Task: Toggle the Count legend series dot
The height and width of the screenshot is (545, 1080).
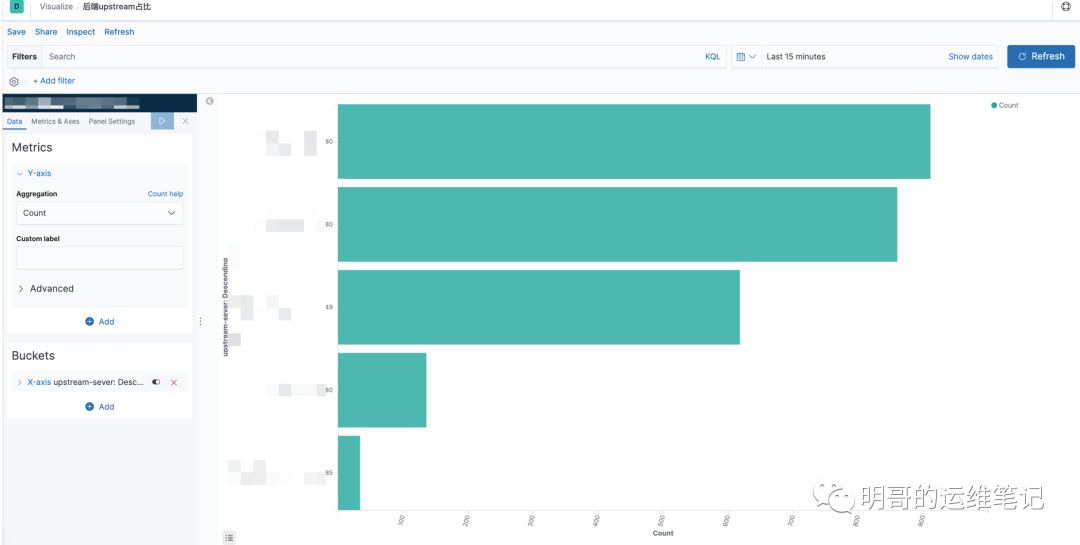Action: pyautogui.click(x=994, y=105)
